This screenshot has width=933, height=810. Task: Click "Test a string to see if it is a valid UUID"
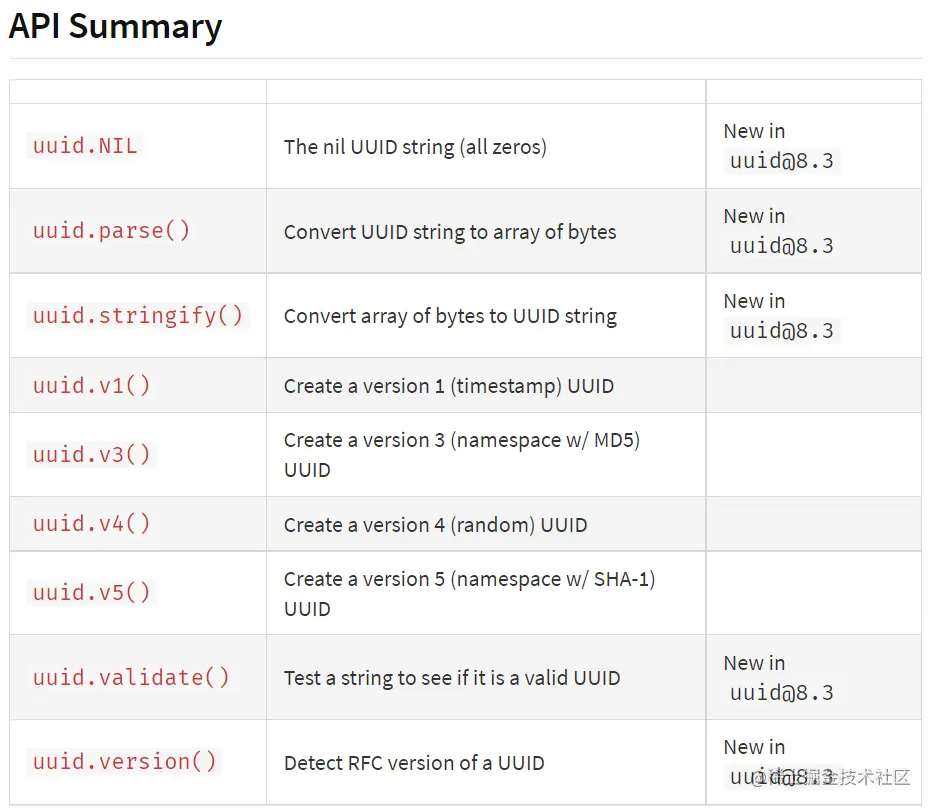tap(452, 678)
